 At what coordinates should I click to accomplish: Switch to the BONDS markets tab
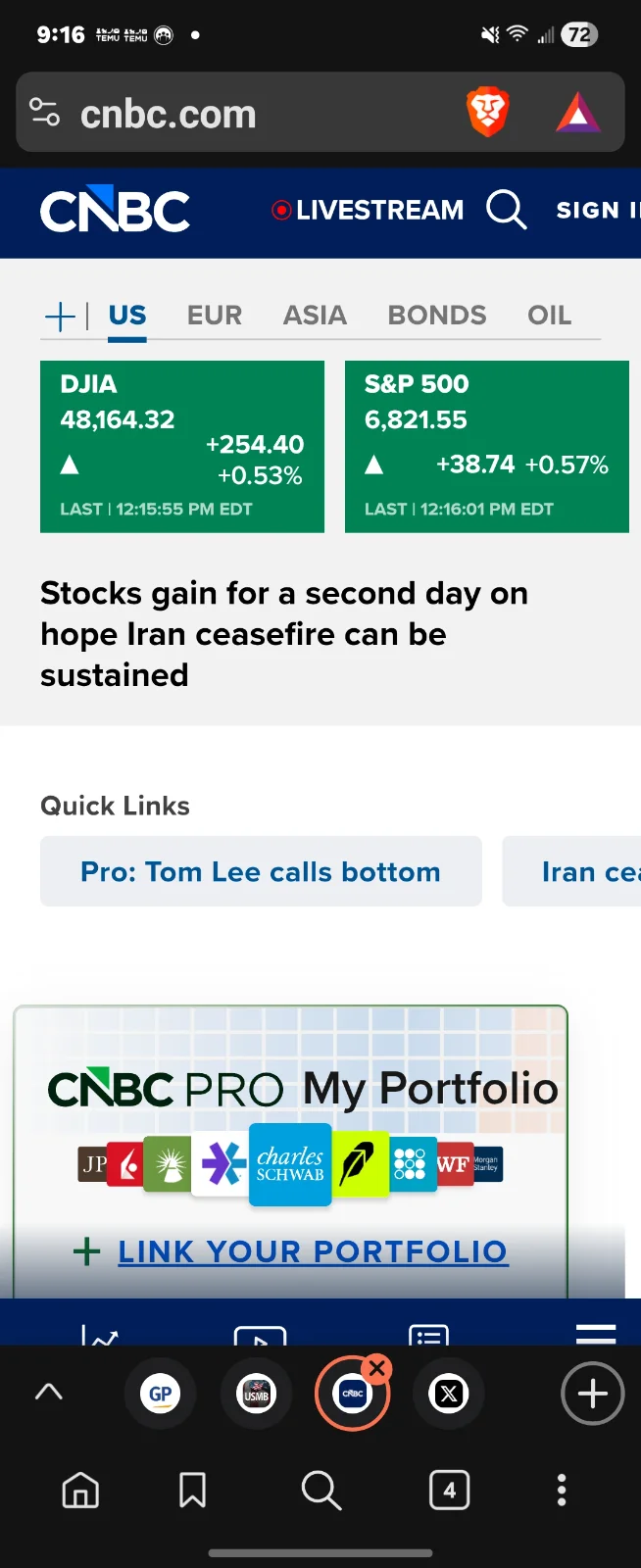[437, 316]
